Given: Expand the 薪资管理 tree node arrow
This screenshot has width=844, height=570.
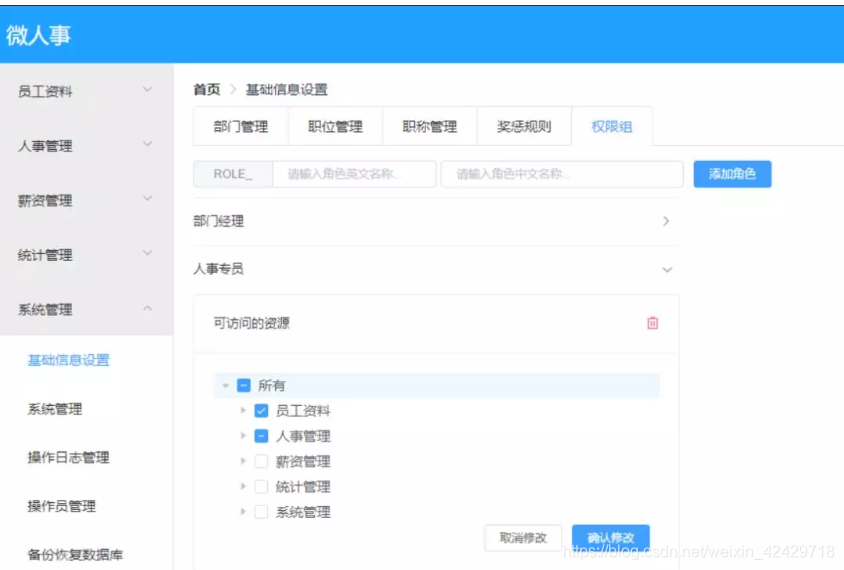Looking at the screenshot, I should pos(243,461).
